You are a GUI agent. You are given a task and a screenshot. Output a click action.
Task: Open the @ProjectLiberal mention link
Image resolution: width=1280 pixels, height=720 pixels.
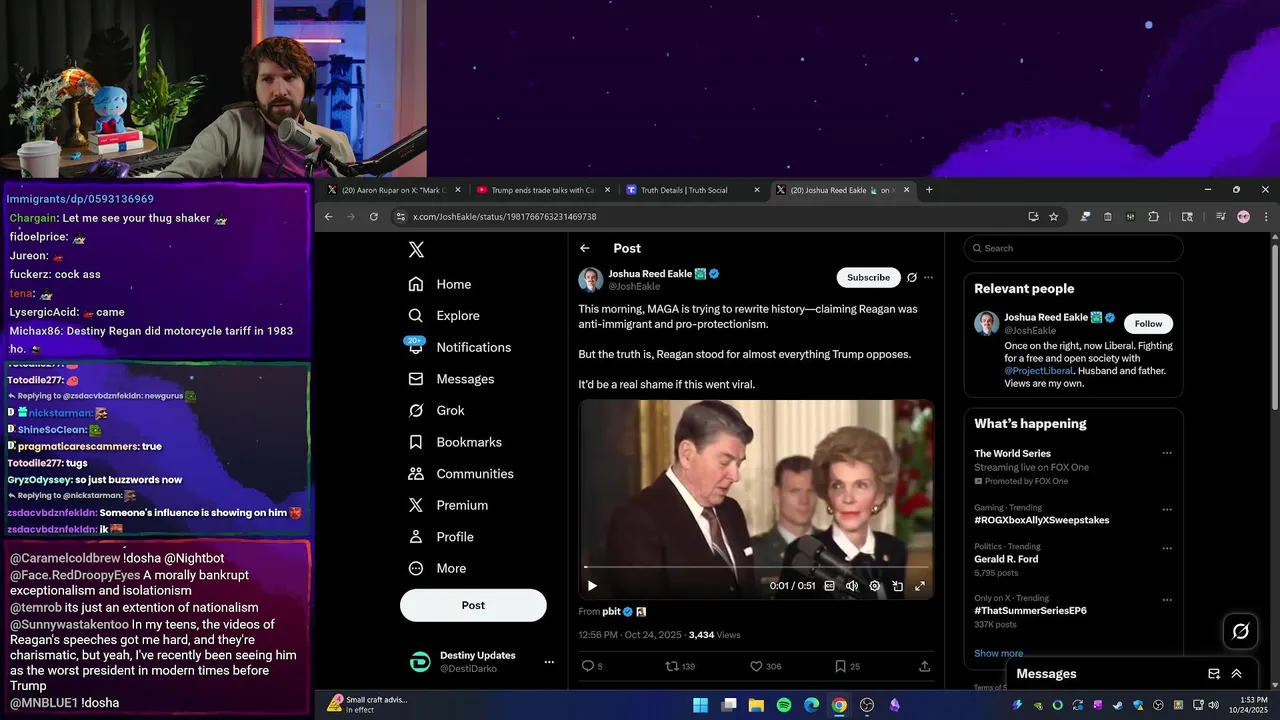pyautogui.click(x=1039, y=371)
